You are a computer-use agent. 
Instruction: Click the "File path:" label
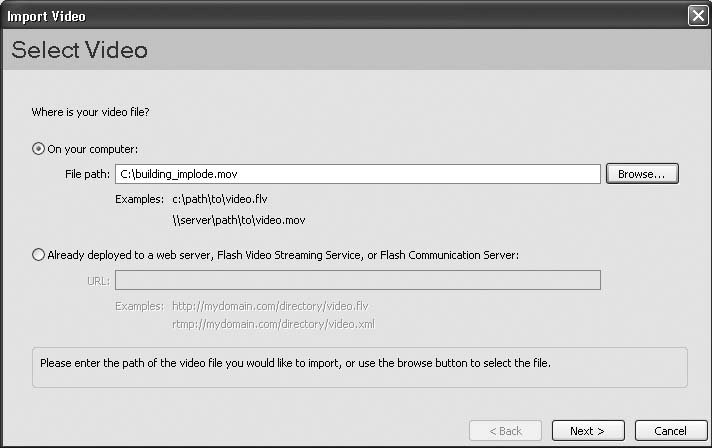pos(86,174)
